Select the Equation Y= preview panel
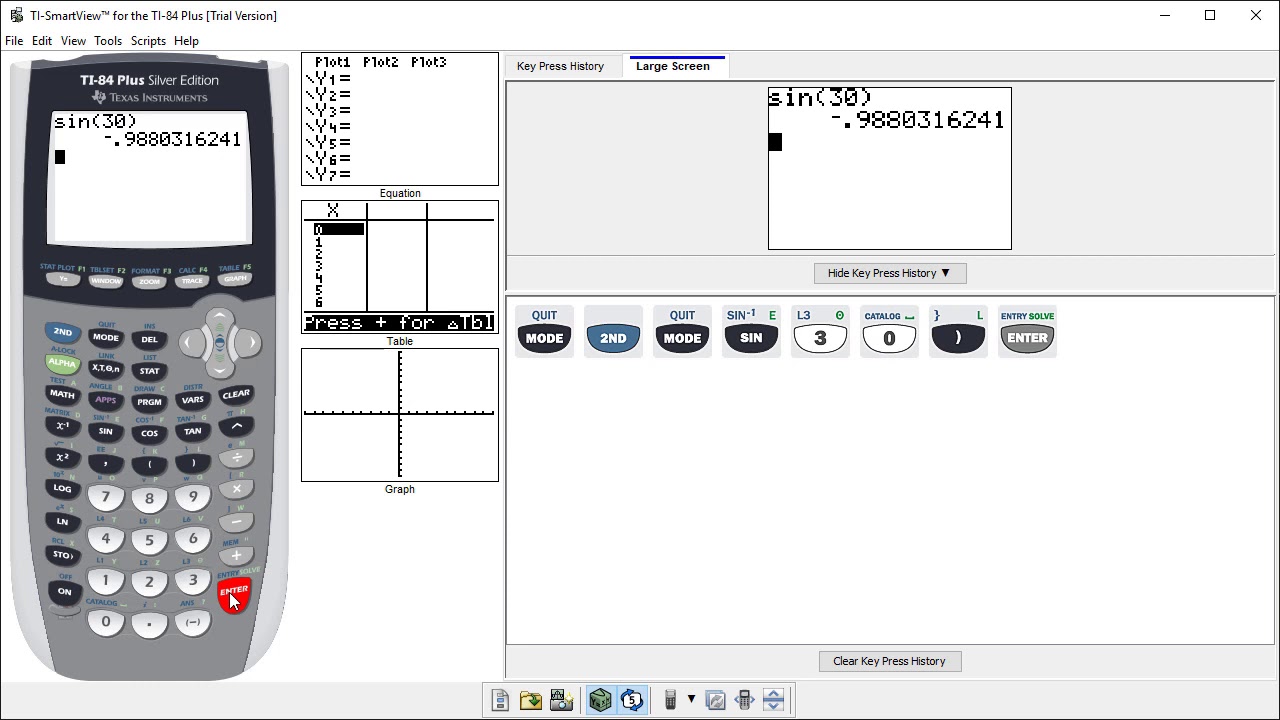The height and width of the screenshot is (720, 1280). pyautogui.click(x=400, y=119)
